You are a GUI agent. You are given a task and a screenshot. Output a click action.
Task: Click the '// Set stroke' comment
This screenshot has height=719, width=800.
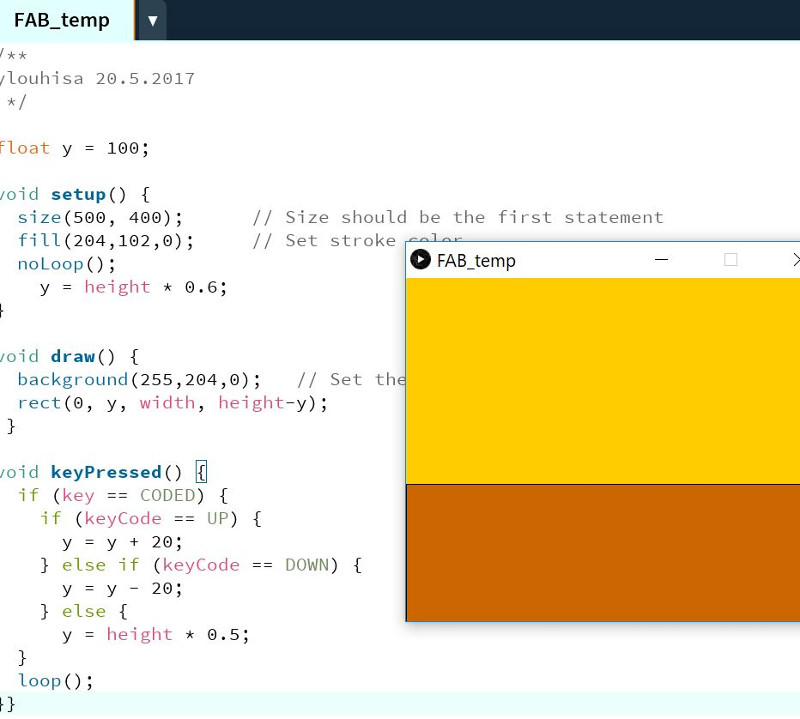point(324,241)
